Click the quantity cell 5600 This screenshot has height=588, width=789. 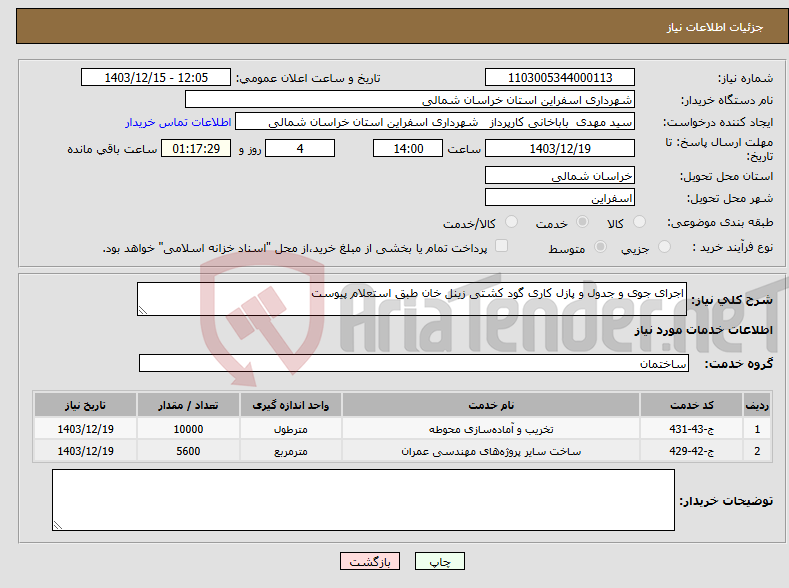[x=188, y=451]
